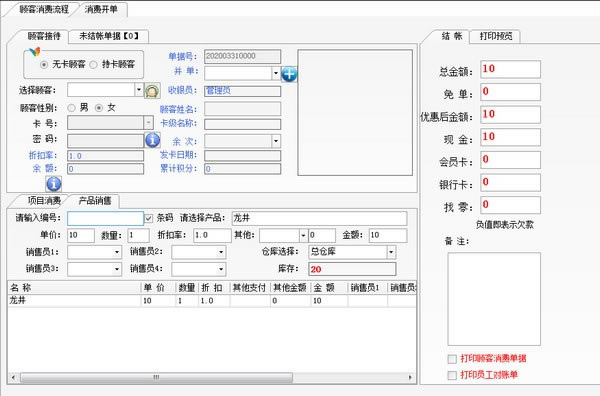Expand the 销售员2 dropdown
Image resolution: width=600 pixels, height=396 pixels.
(221, 252)
